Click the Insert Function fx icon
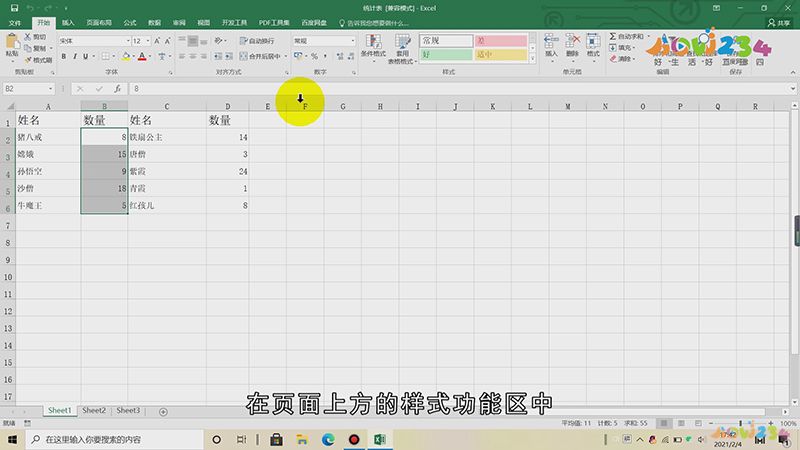 (117, 89)
